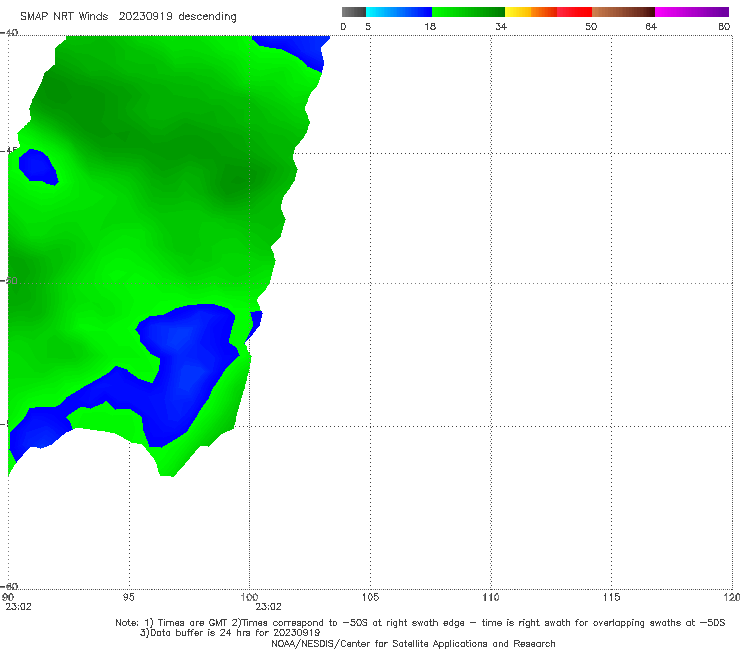Click the 'Note: 1) Times are GMT' line
This screenshot has width=740, height=650.
(420, 623)
